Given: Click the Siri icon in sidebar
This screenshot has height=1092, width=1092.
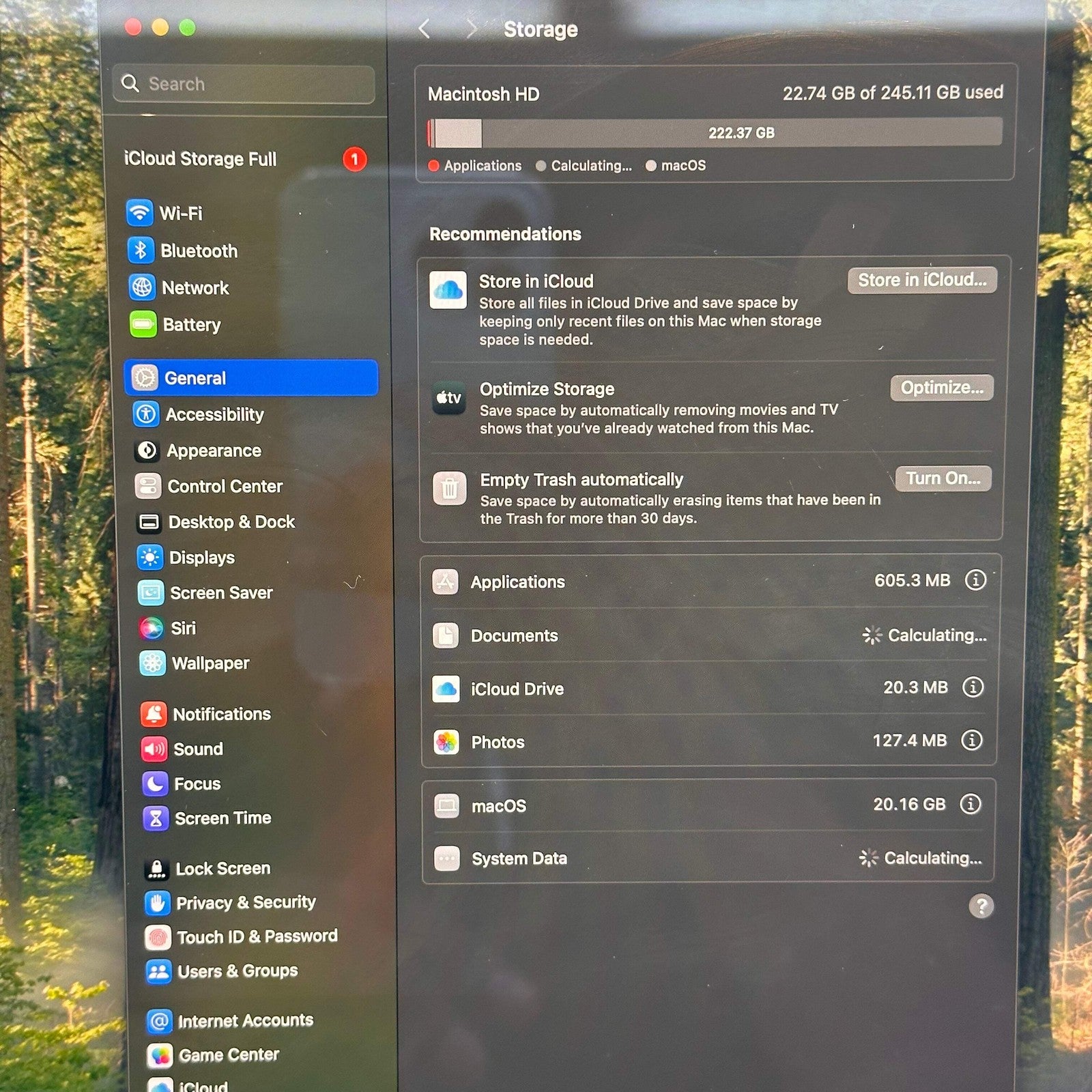Looking at the screenshot, I should pos(151,628).
